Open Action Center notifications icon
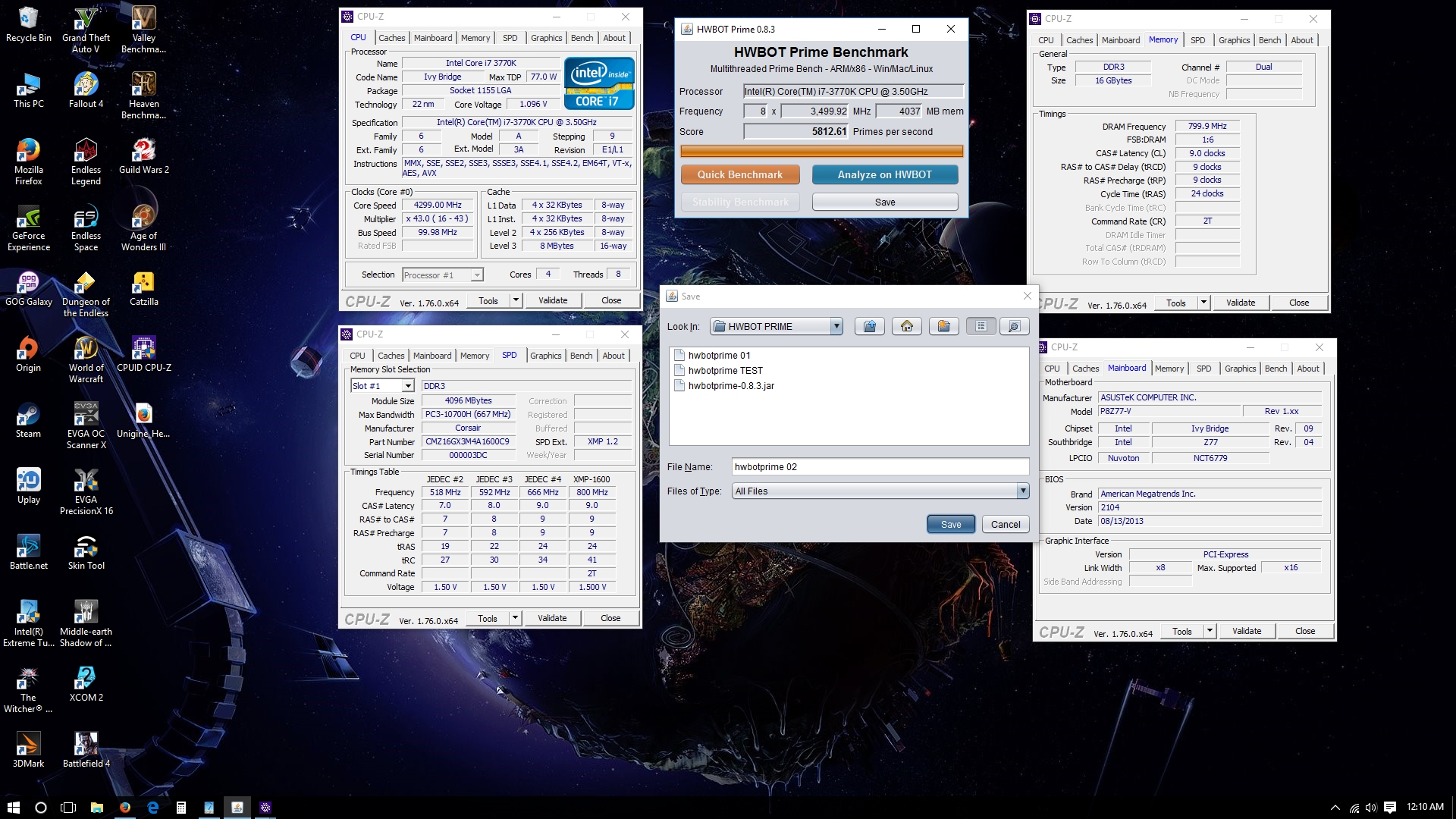 click(x=1389, y=807)
